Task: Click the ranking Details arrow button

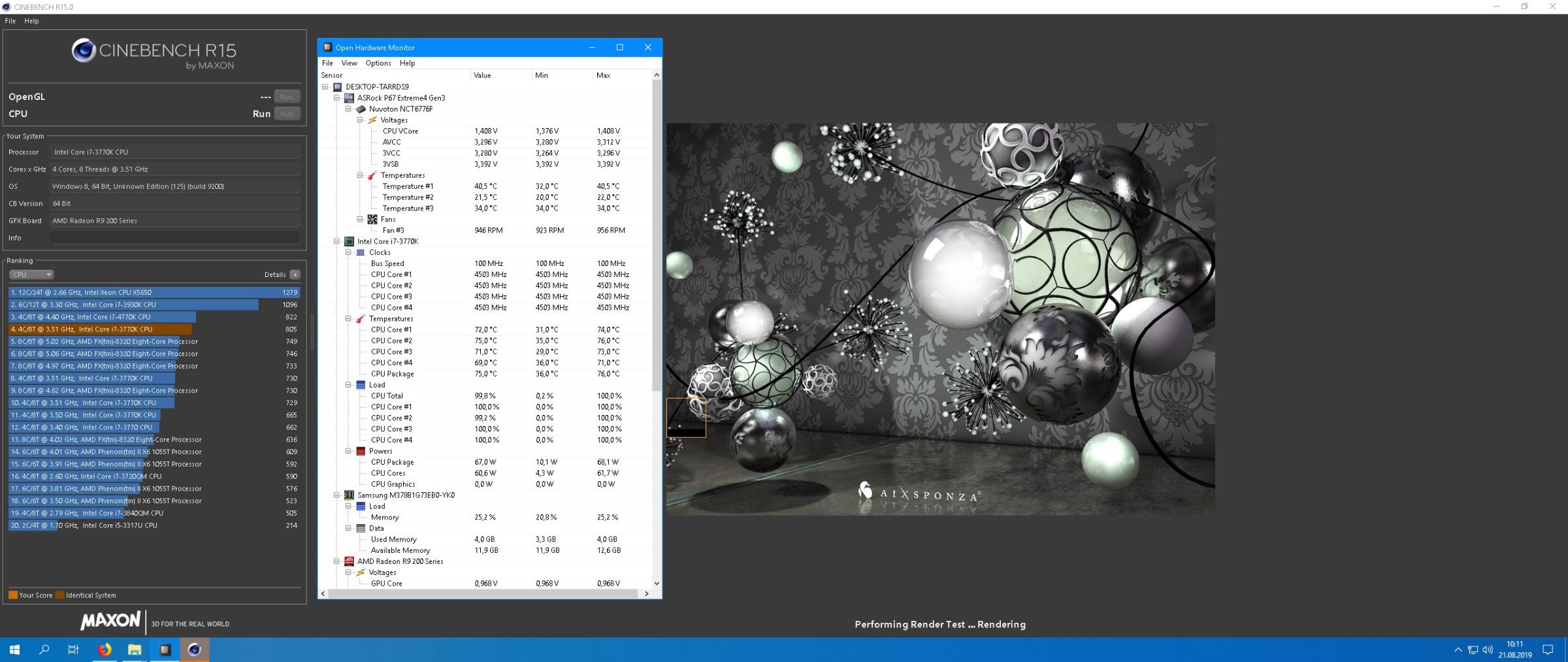Action: [x=295, y=274]
